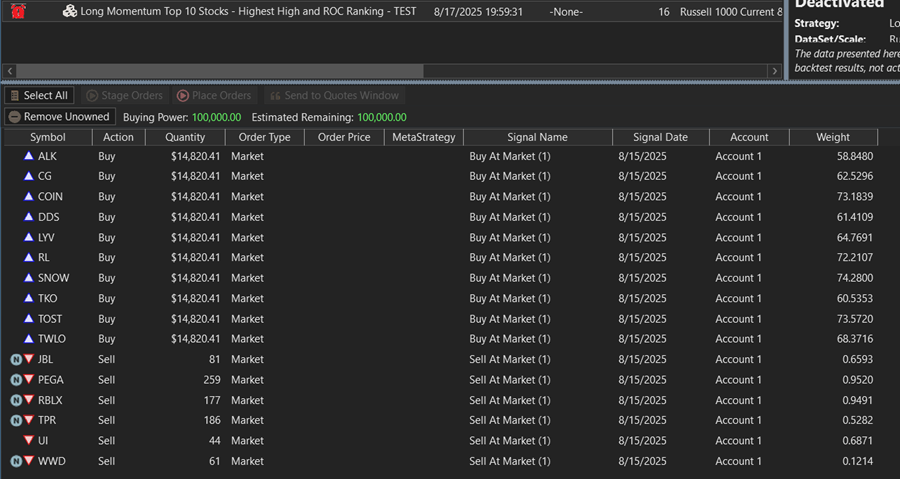
Task: Sort by the Signal Name column header
Action: [x=537, y=138]
